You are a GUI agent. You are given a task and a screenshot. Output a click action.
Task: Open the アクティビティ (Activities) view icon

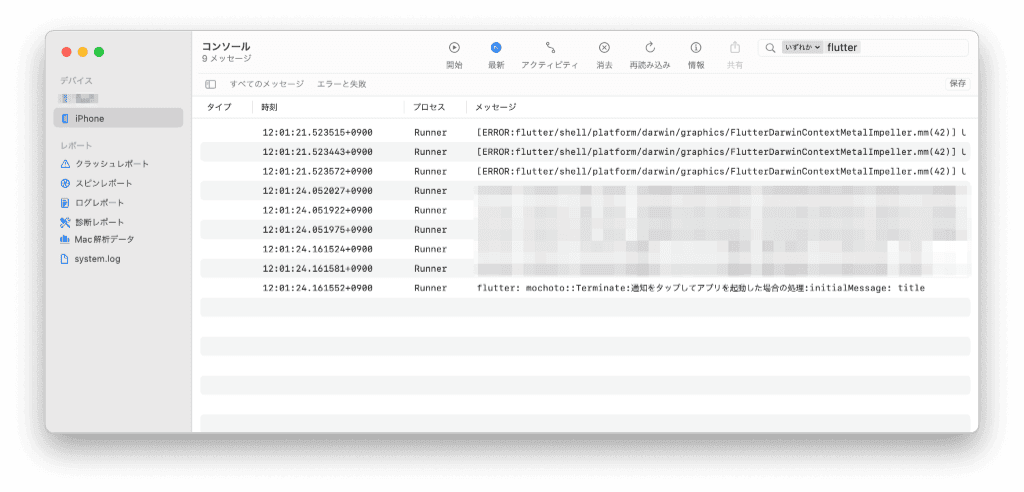(x=550, y=47)
